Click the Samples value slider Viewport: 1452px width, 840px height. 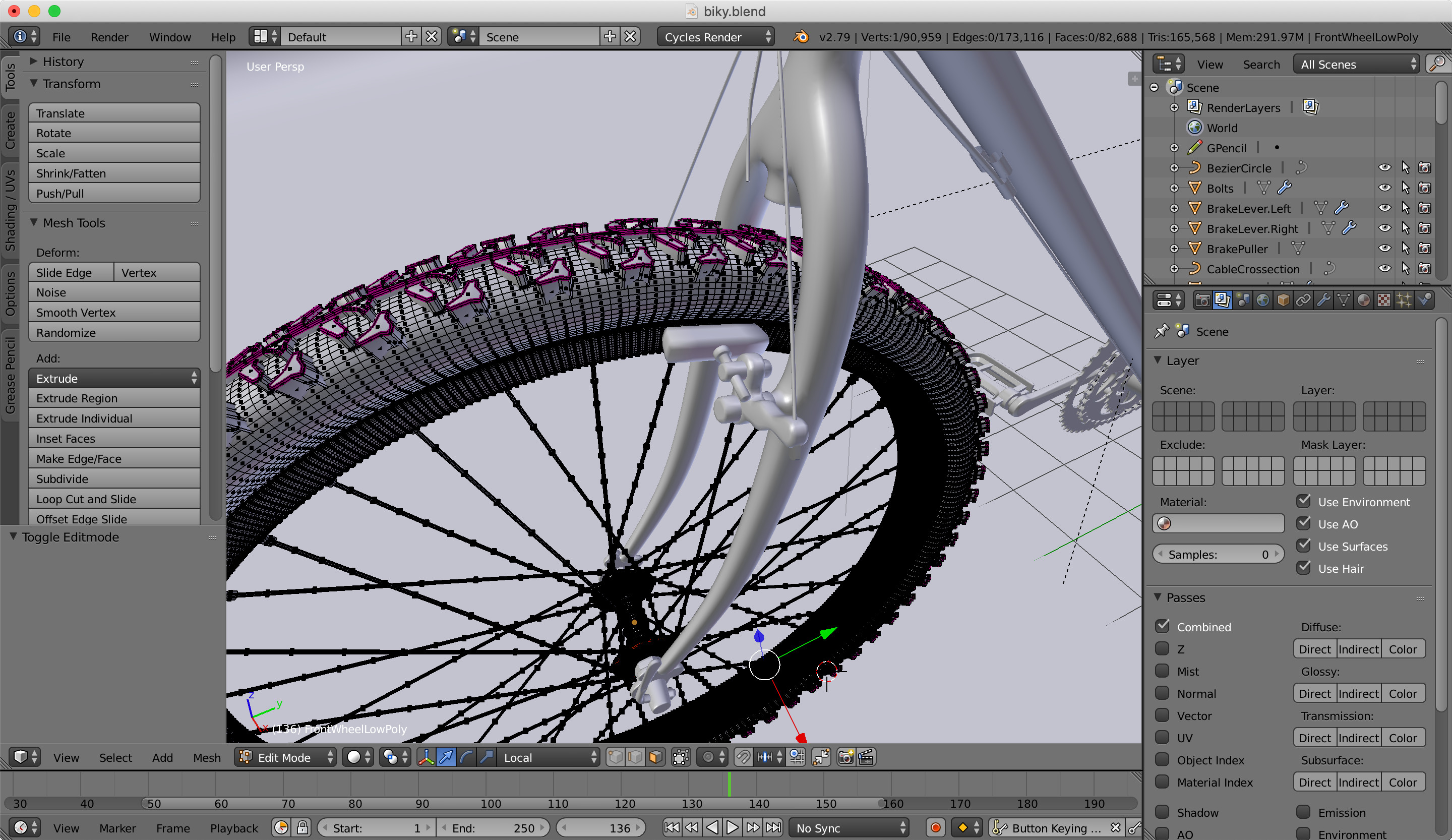(x=1218, y=554)
